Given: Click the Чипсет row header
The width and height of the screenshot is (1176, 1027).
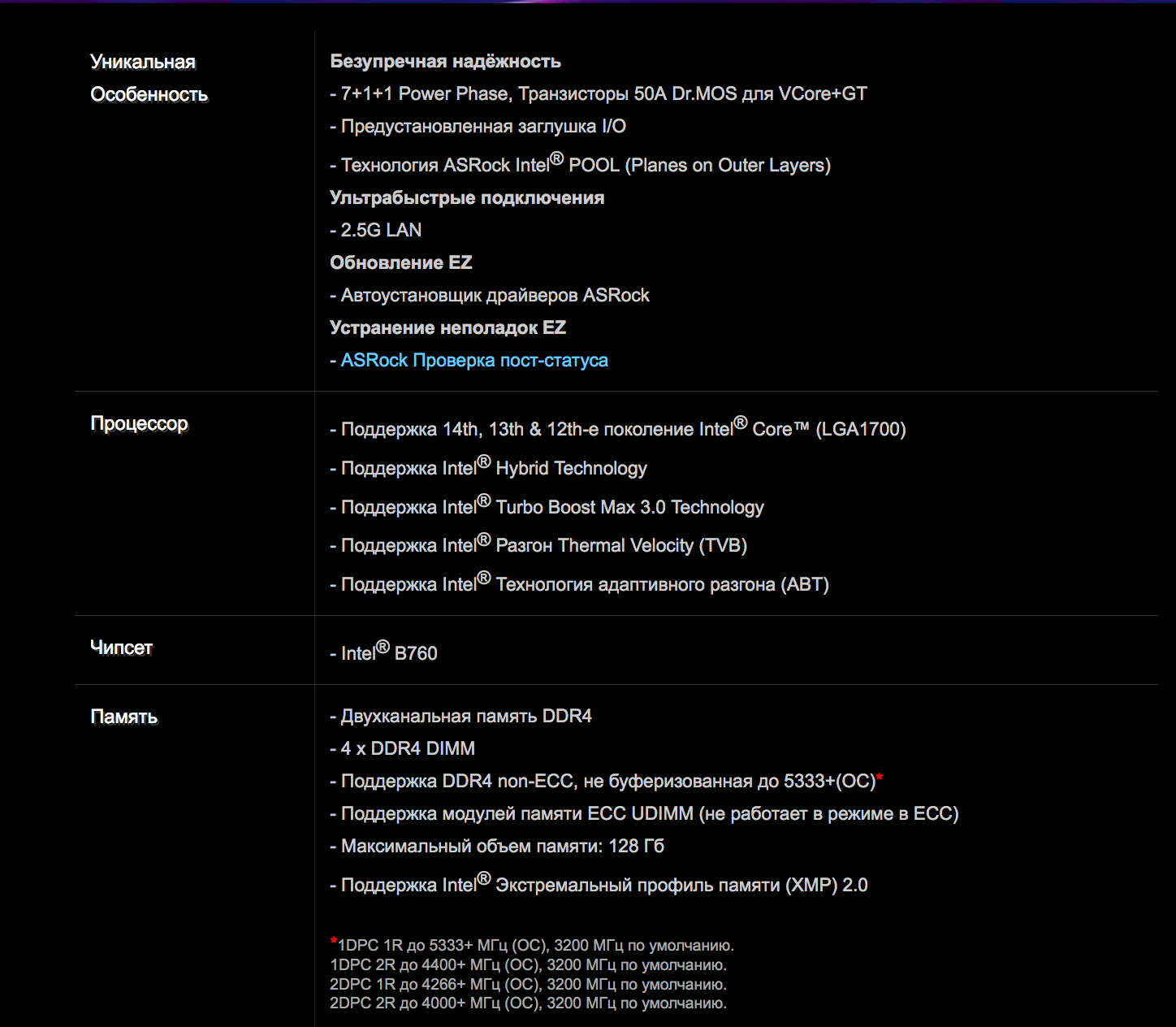Looking at the screenshot, I should click(121, 648).
